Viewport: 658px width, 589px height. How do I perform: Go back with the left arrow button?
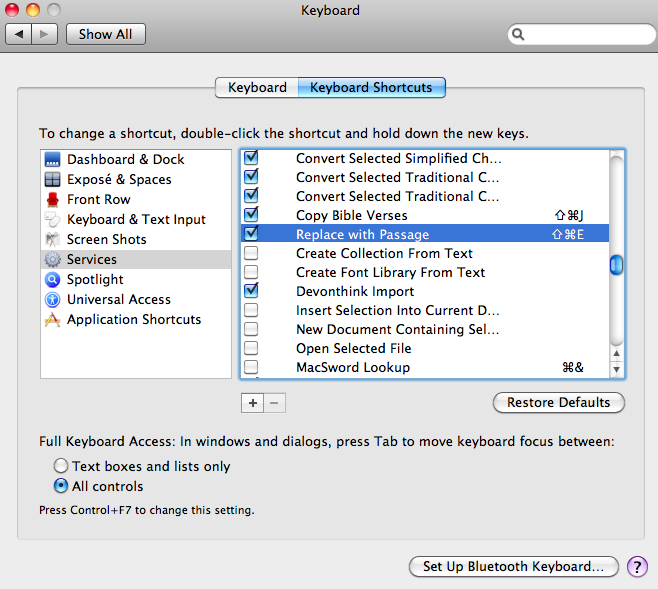[x=18, y=34]
